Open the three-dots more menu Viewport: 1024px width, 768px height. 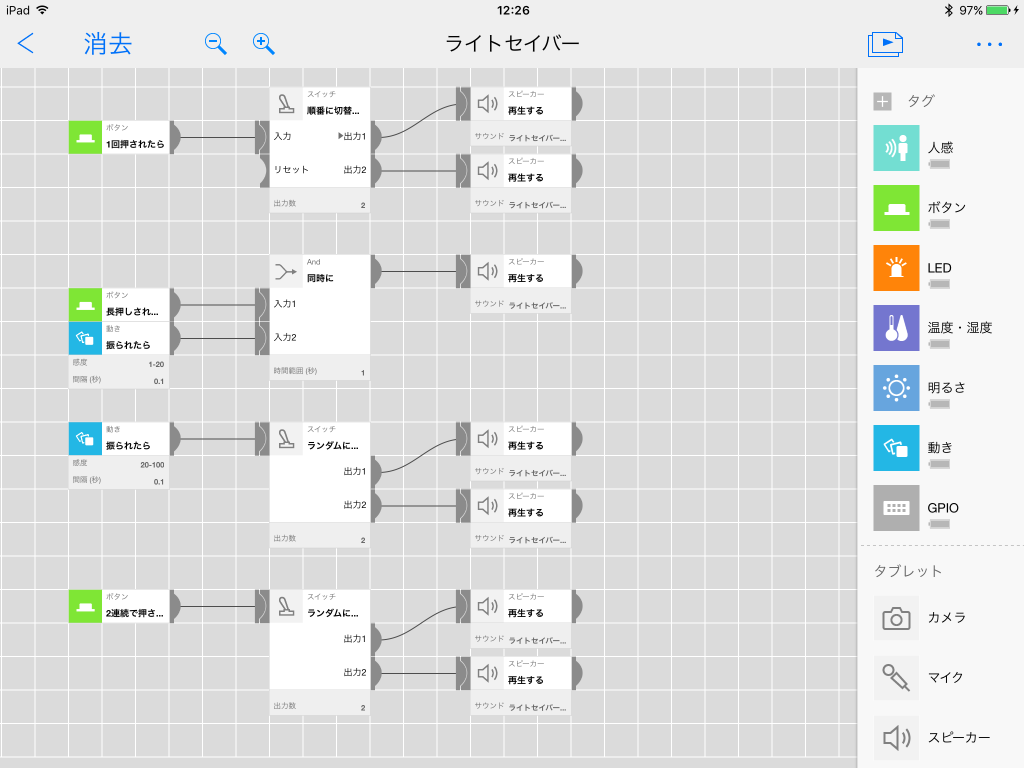[x=989, y=44]
